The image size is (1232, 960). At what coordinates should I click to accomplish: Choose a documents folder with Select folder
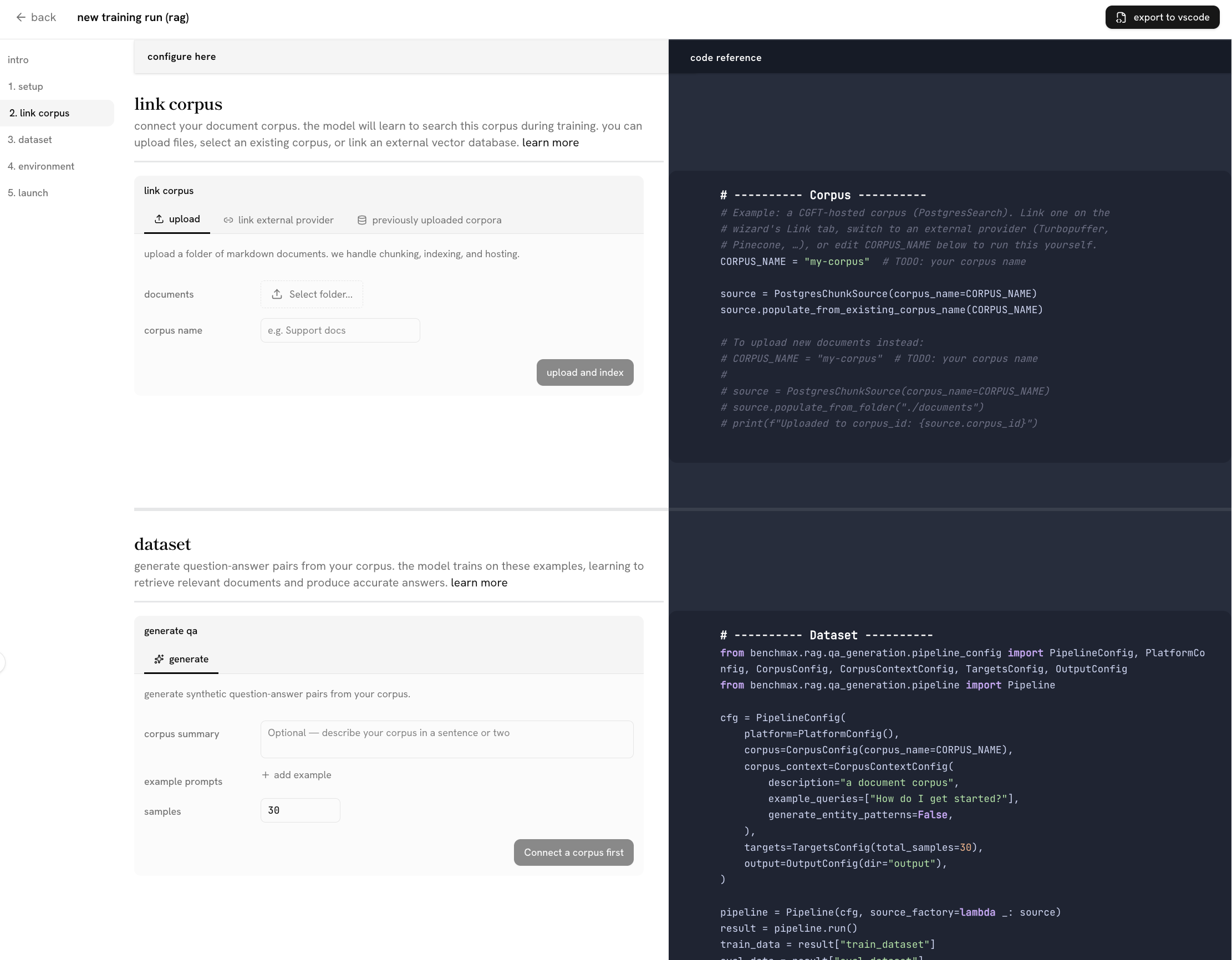pos(312,294)
